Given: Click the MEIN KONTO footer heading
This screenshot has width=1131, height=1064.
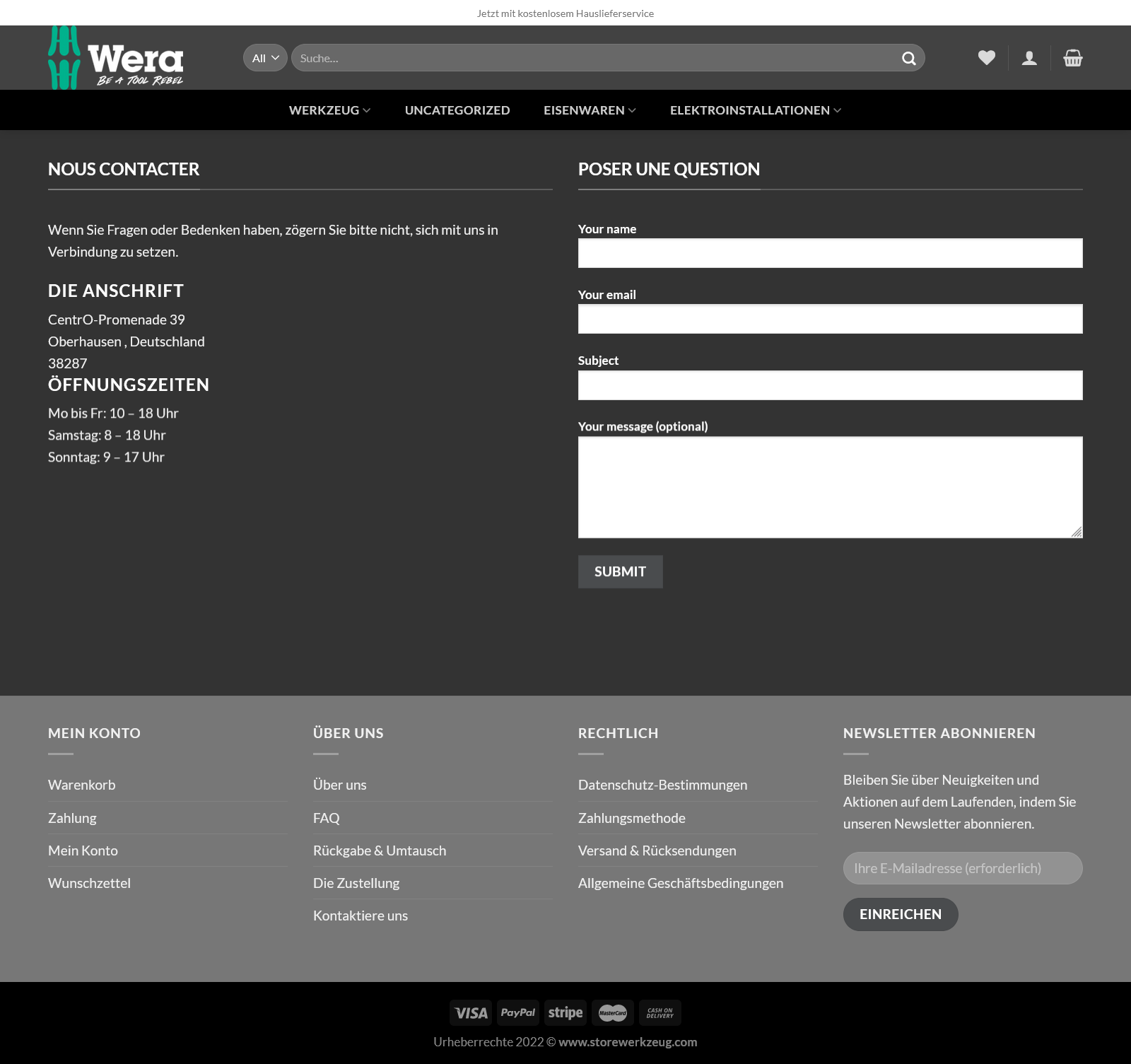Looking at the screenshot, I should coord(94,733).
